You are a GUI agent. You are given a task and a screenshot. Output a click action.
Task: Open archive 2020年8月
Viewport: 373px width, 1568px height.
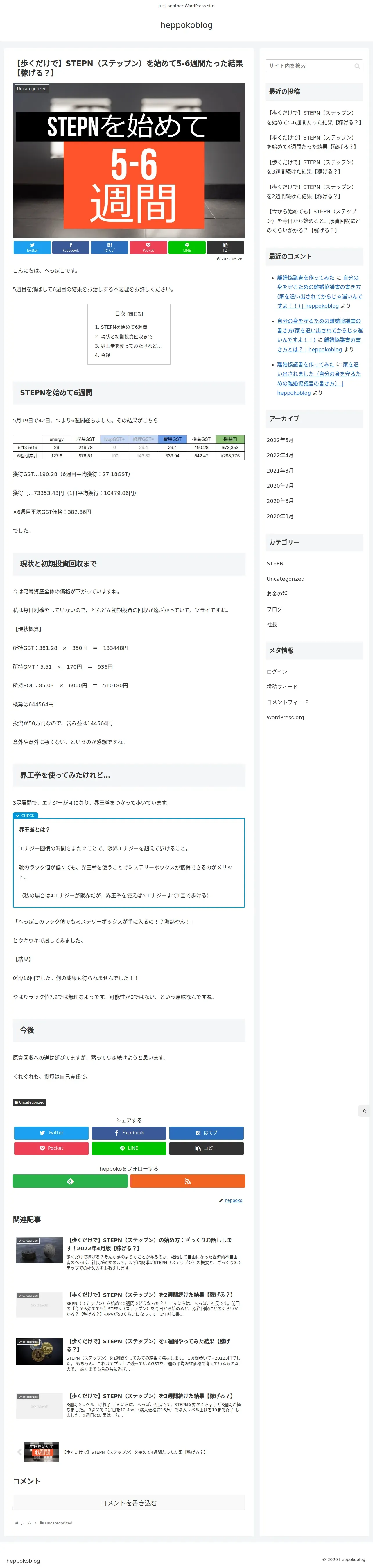(x=280, y=501)
